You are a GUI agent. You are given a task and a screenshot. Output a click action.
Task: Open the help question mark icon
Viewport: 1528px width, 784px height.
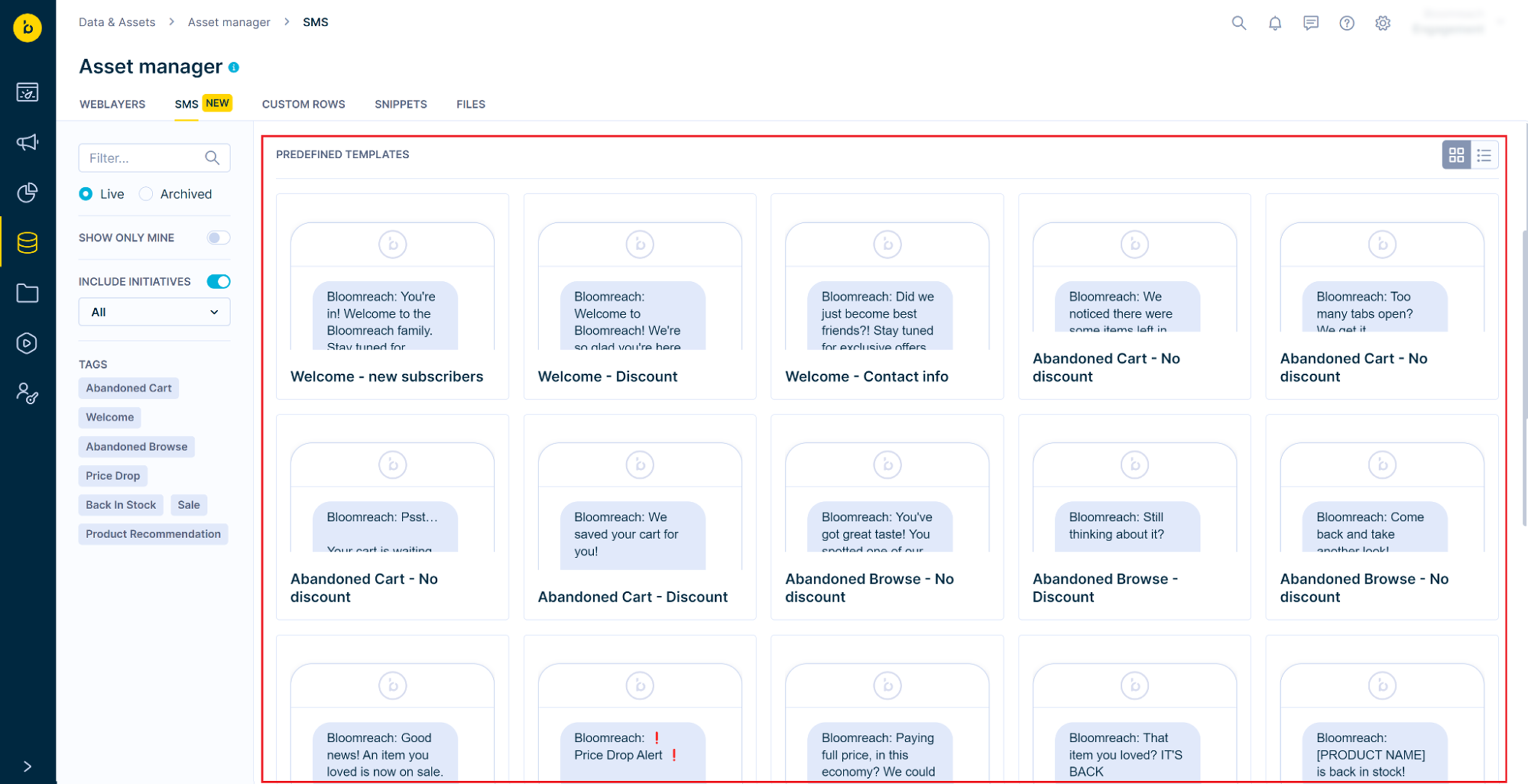1346,23
